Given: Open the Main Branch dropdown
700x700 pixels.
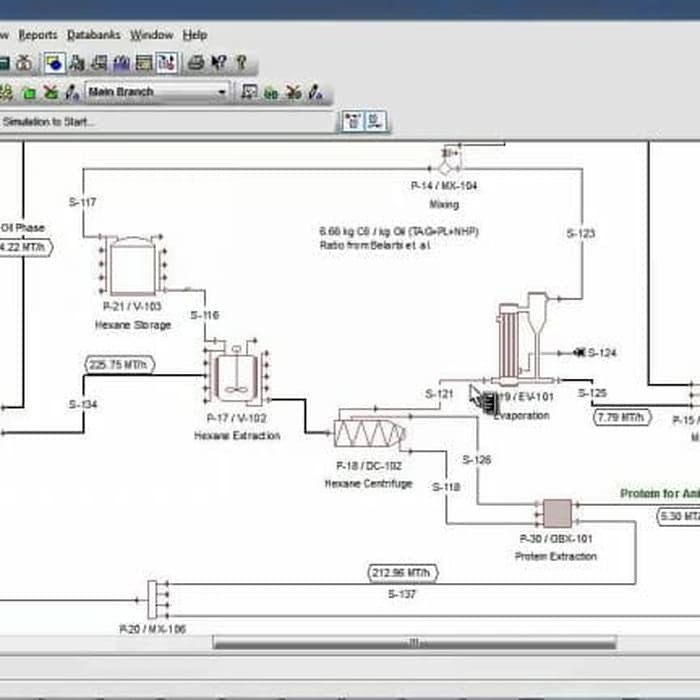Looking at the screenshot, I should point(158,92).
